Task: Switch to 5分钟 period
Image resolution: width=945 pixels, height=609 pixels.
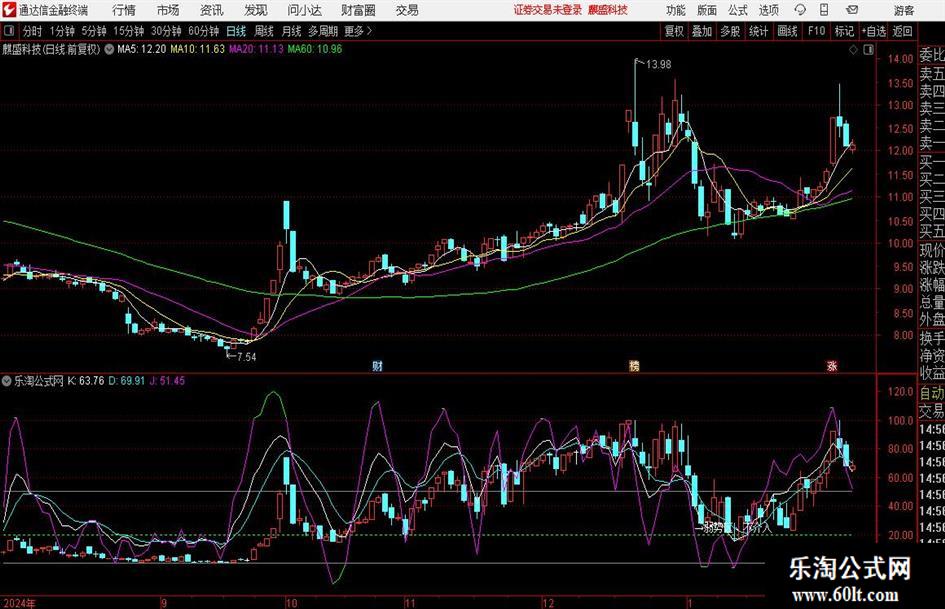Action: click(93, 31)
